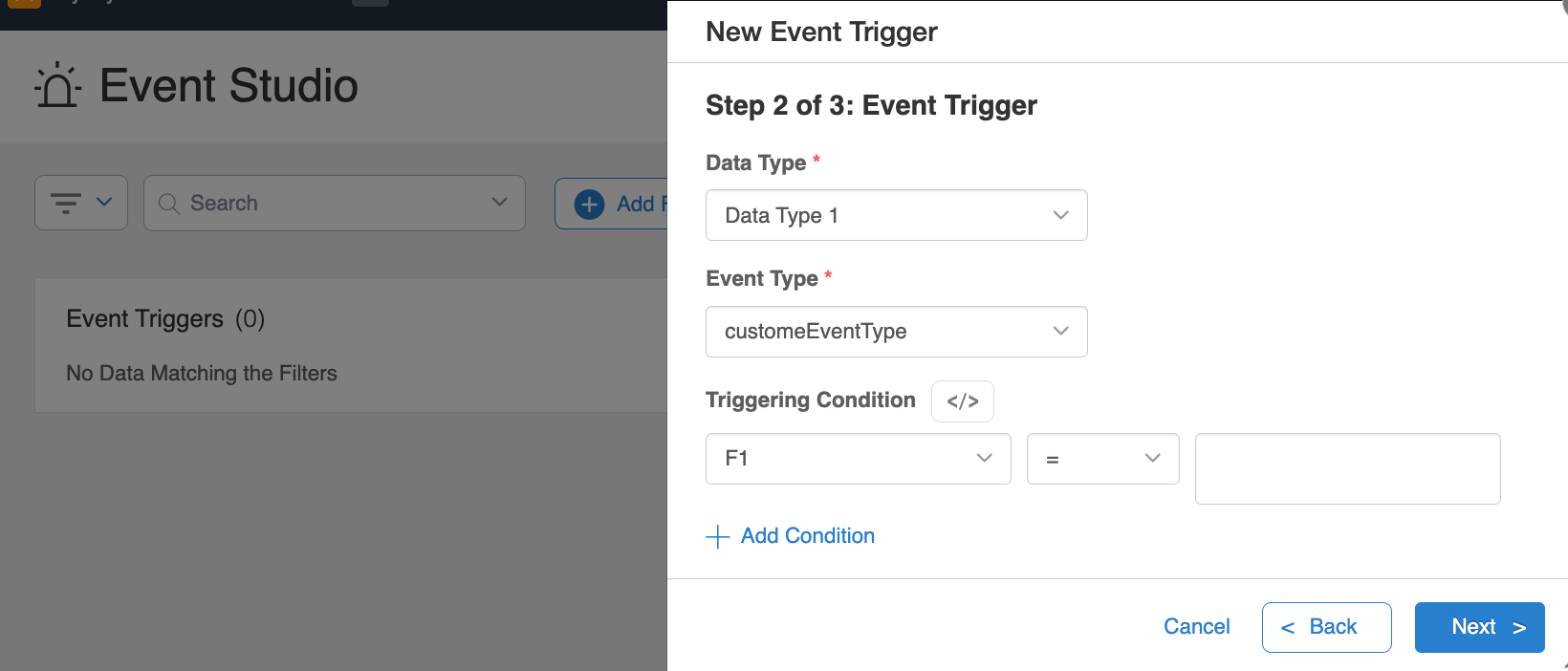Go Back to the previous step
This screenshot has height=671, width=1568.
pos(1326,627)
